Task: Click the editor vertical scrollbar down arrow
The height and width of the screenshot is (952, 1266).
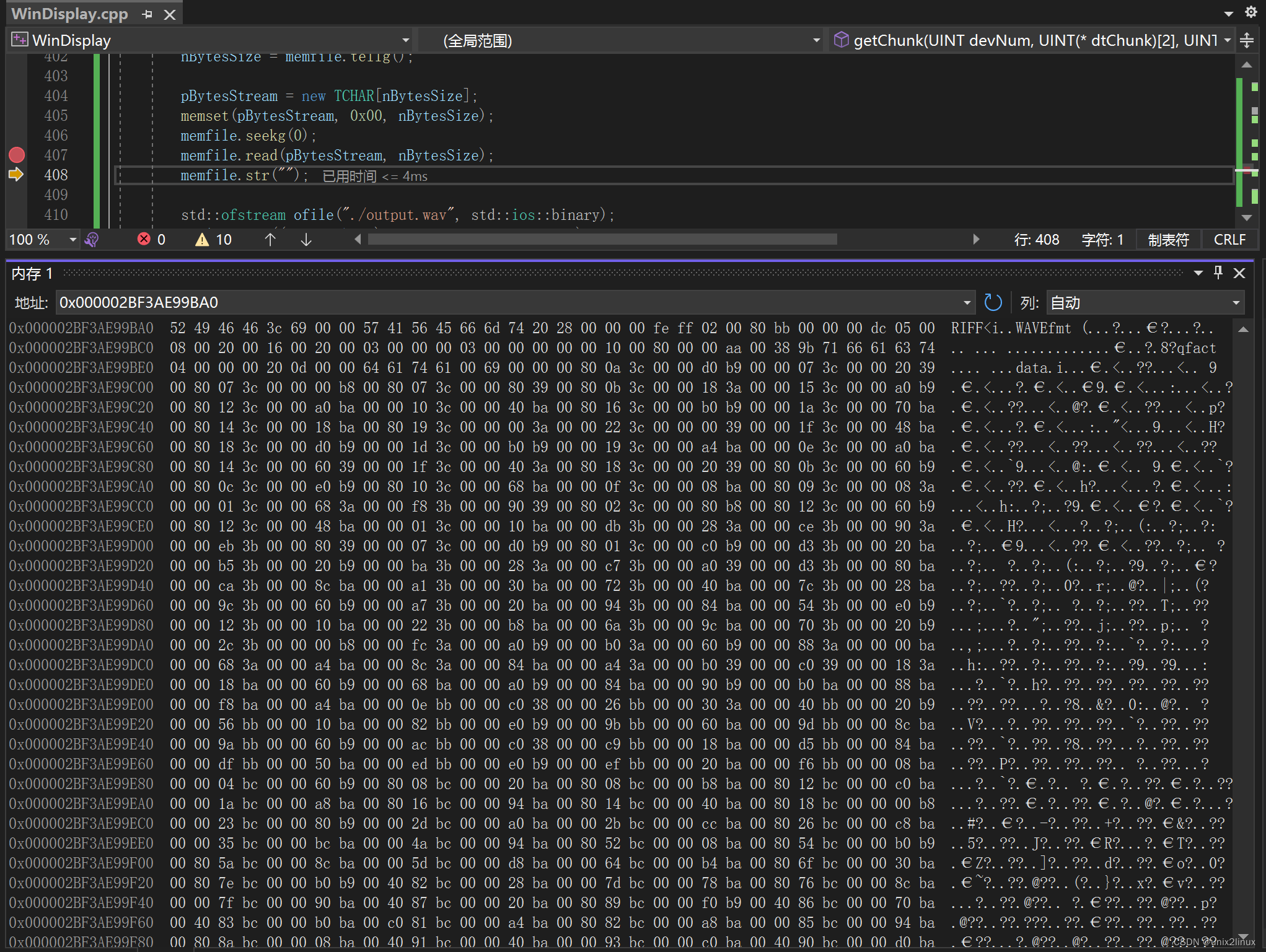Action: click(1247, 218)
